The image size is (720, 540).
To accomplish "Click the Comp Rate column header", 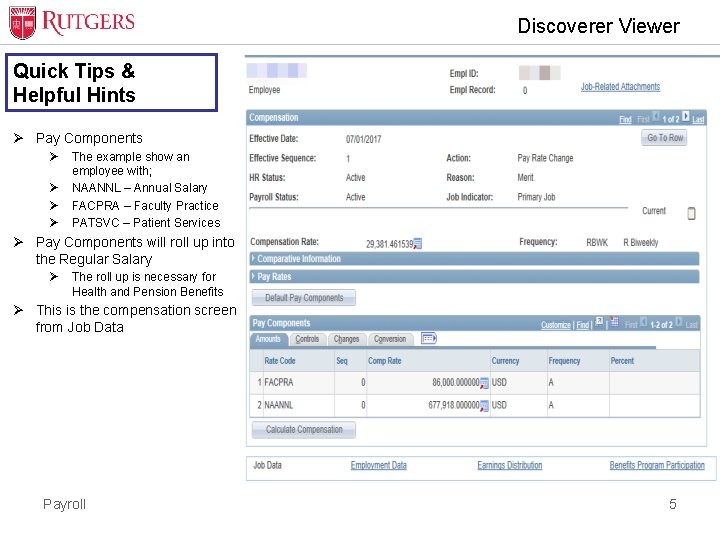I will pyautogui.click(x=384, y=361).
